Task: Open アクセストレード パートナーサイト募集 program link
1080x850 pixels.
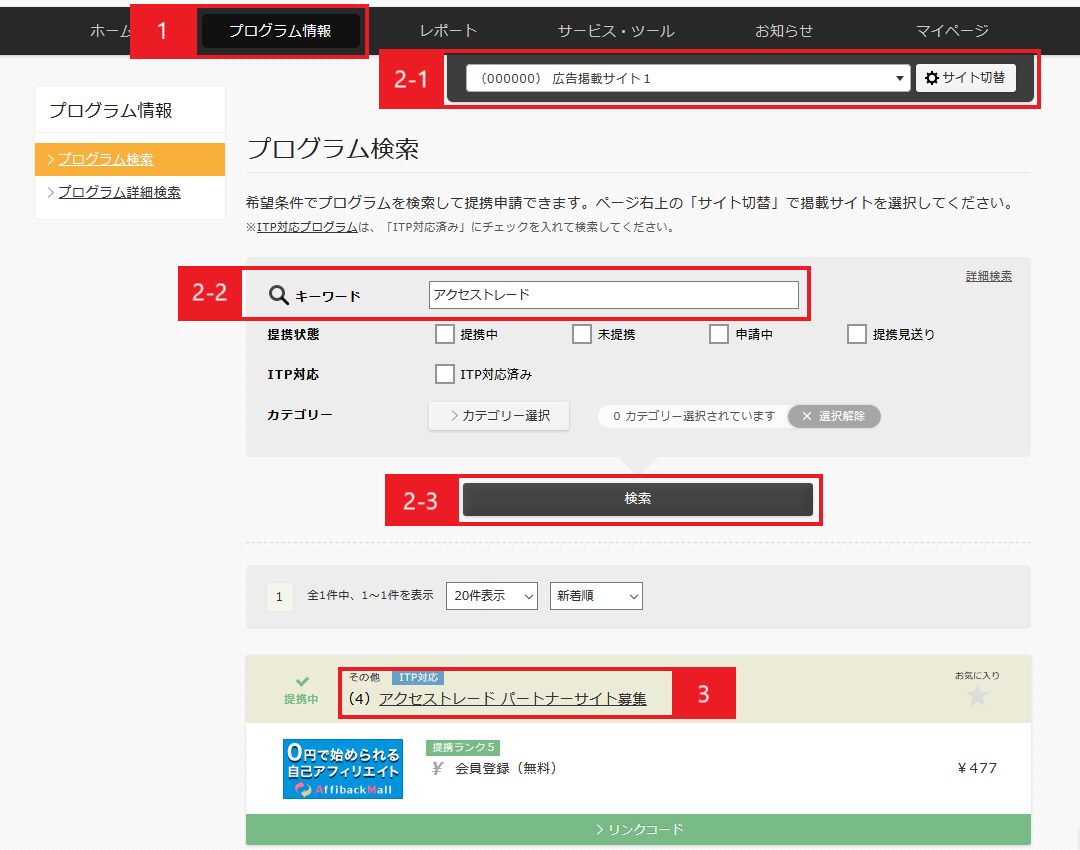Action: click(512, 698)
